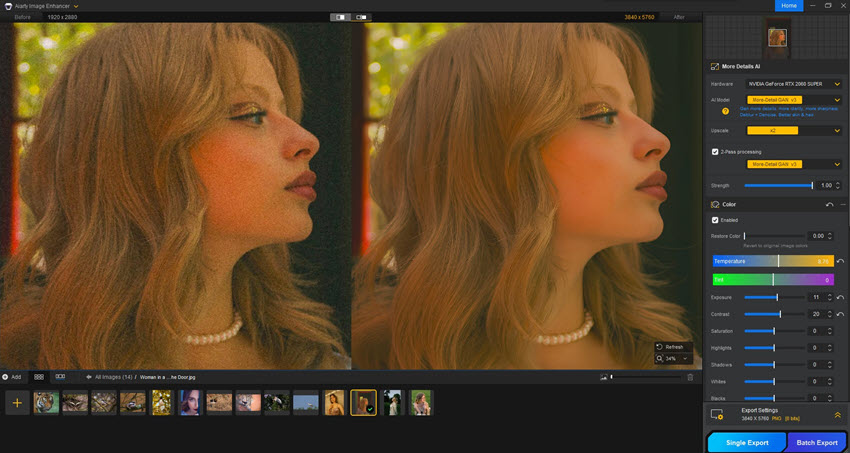Image resolution: width=850 pixels, height=453 pixels.
Task: Click the Saturation slider
Action: (x=774, y=331)
